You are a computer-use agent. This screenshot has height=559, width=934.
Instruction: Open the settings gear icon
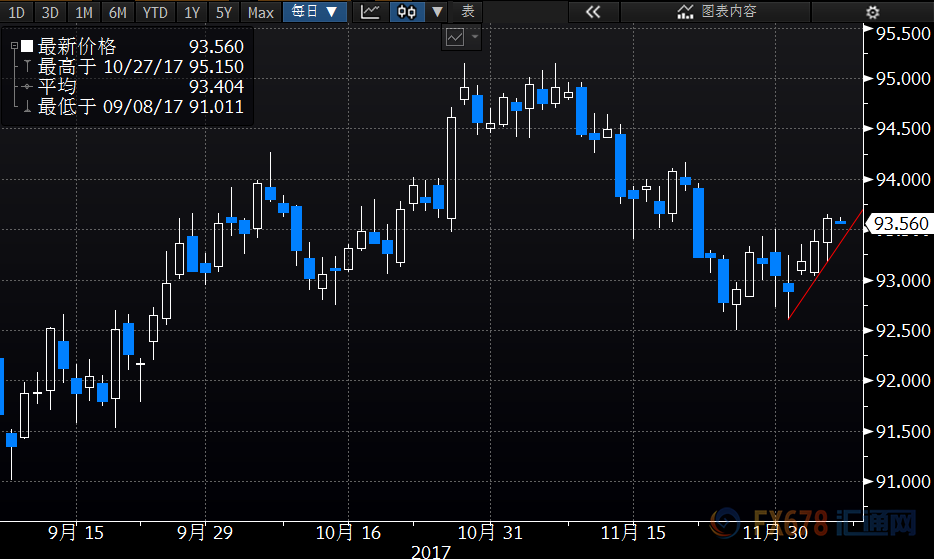[x=872, y=12]
